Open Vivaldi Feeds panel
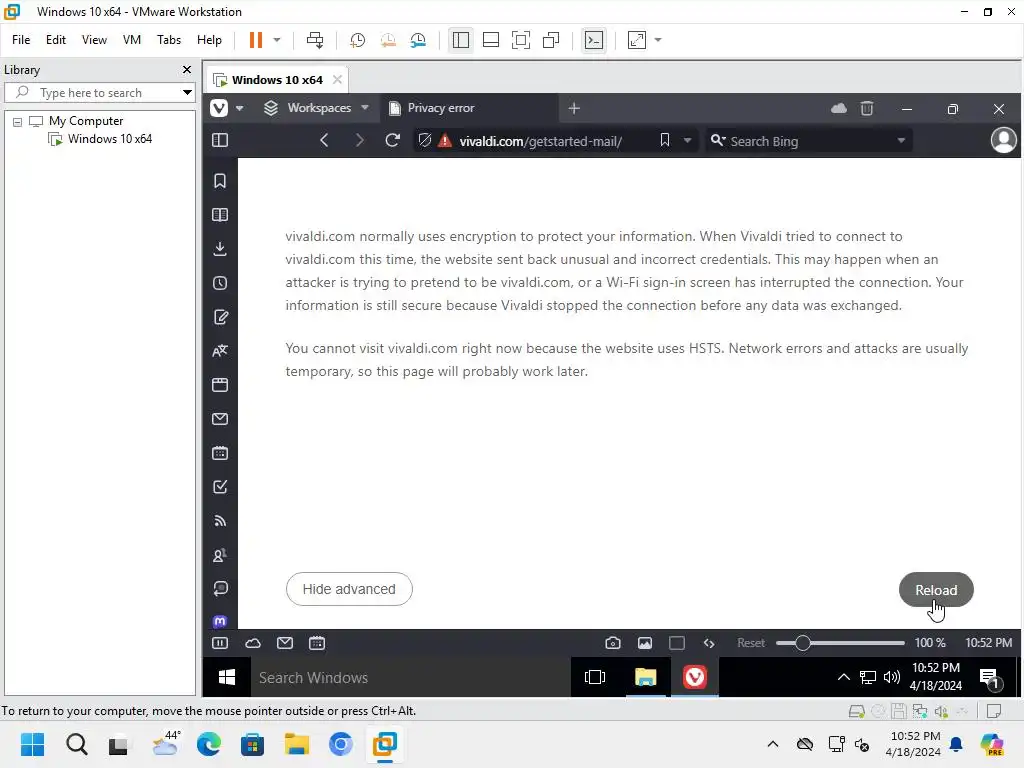Viewport: 1024px width, 768px height. click(x=220, y=520)
